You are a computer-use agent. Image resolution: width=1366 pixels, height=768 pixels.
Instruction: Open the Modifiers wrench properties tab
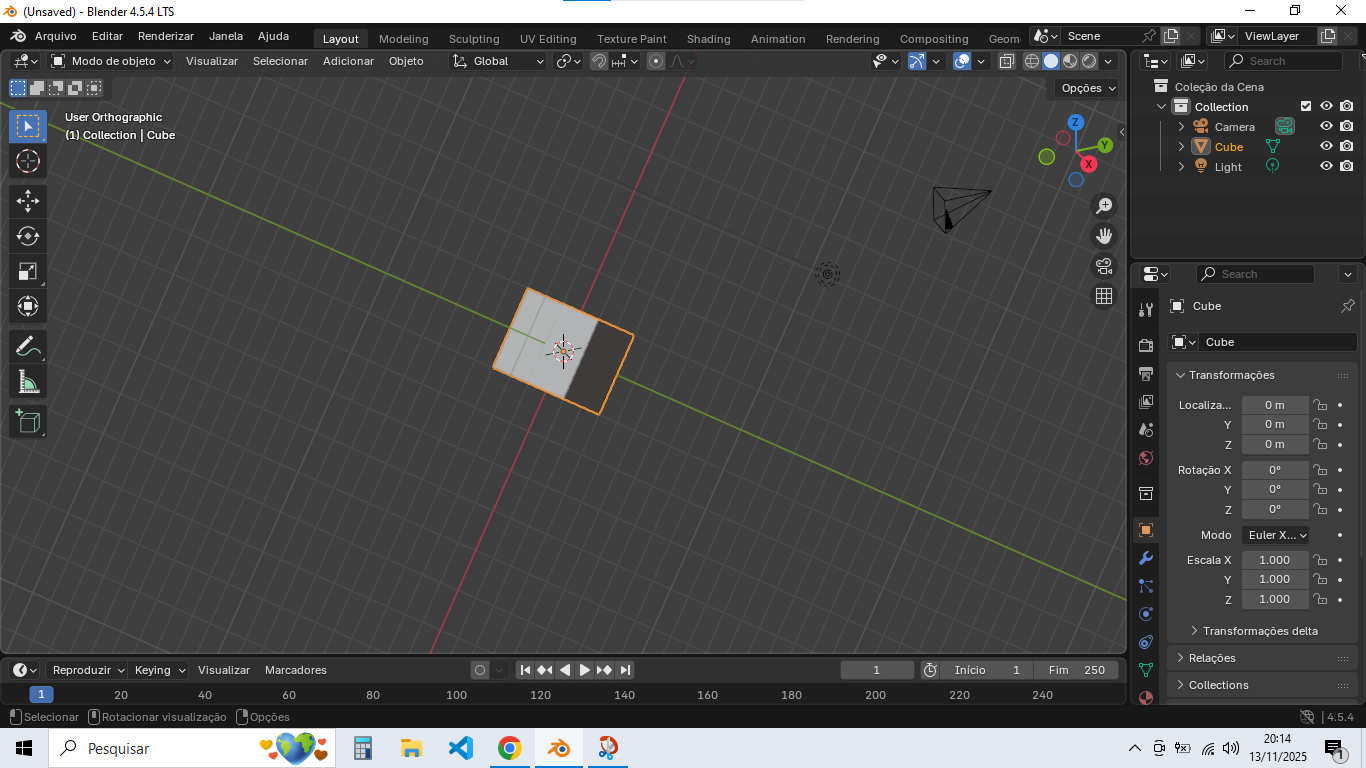point(1146,558)
